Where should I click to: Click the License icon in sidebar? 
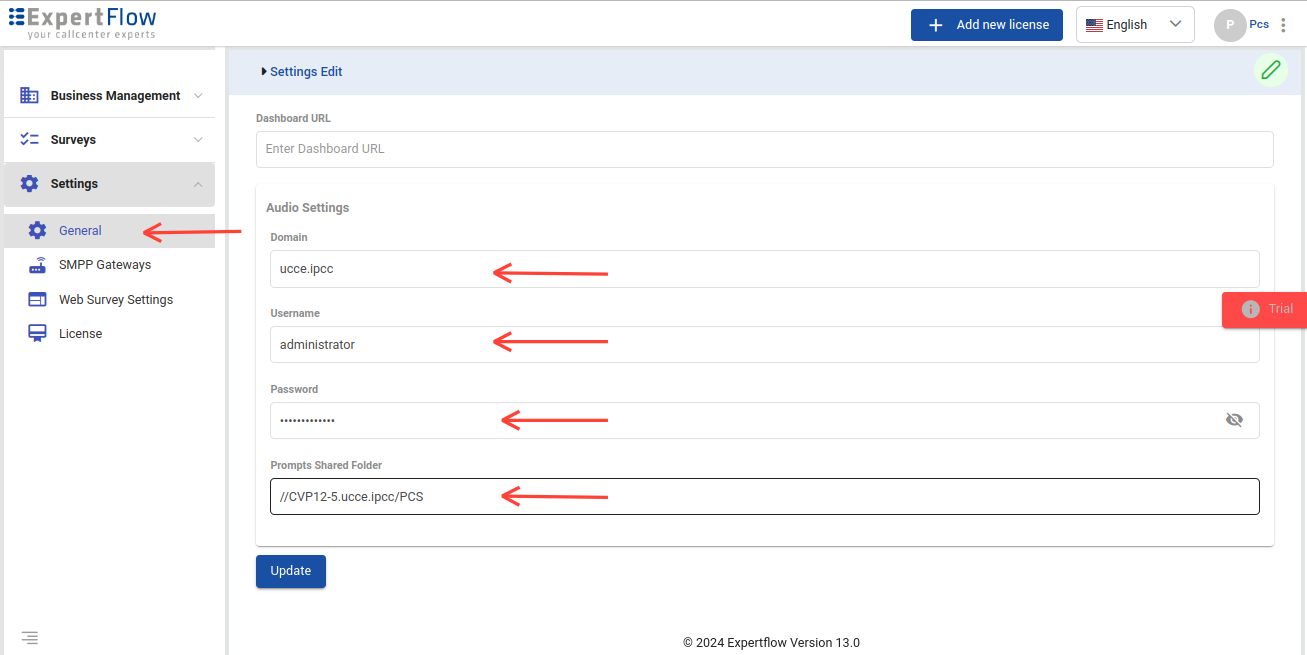(x=38, y=334)
